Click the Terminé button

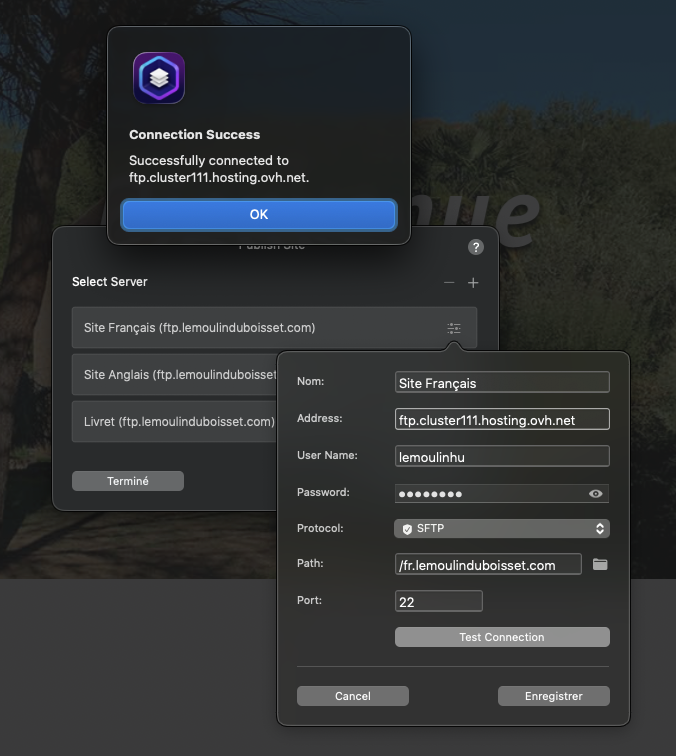pyautogui.click(x=128, y=481)
